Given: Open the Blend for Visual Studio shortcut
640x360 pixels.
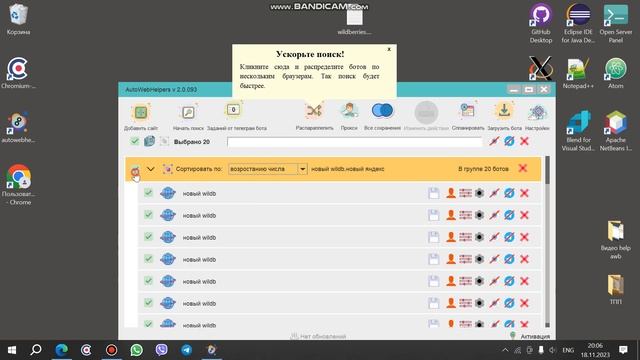Looking at the screenshot, I should click(x=578, y=131).
